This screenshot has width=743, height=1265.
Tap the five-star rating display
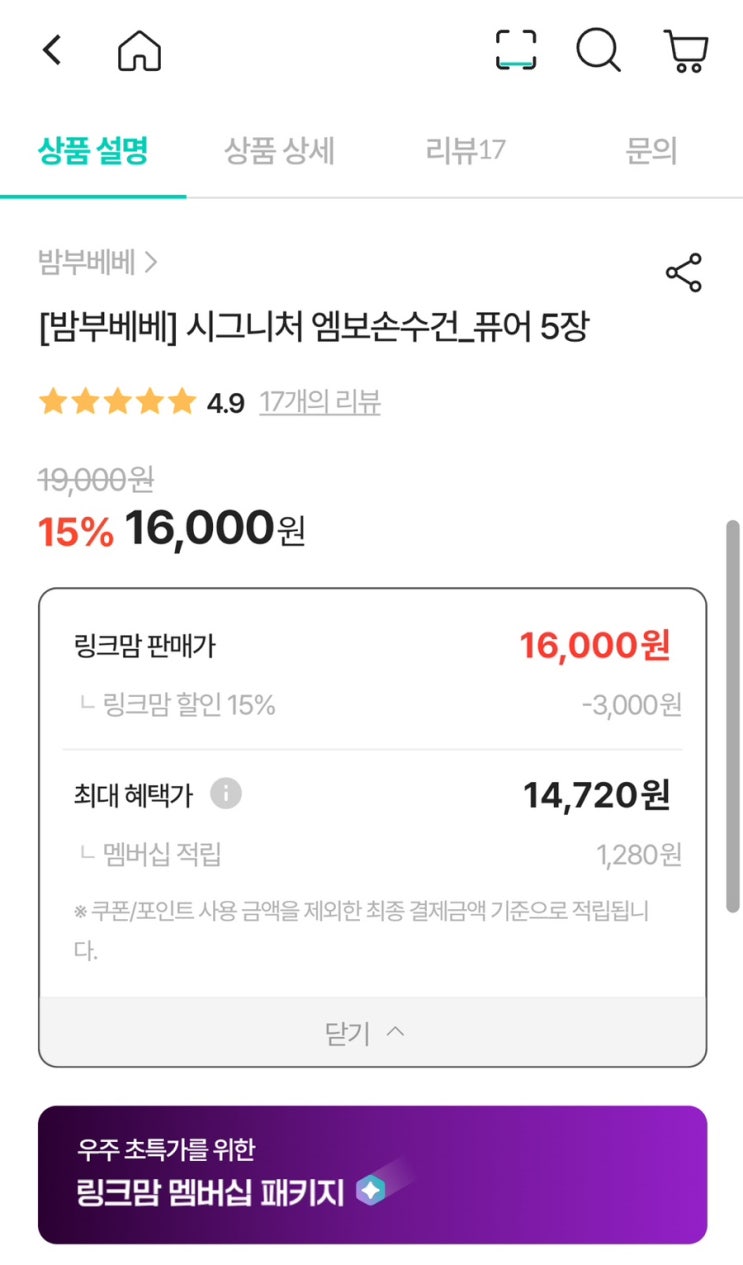pos(117,402)
